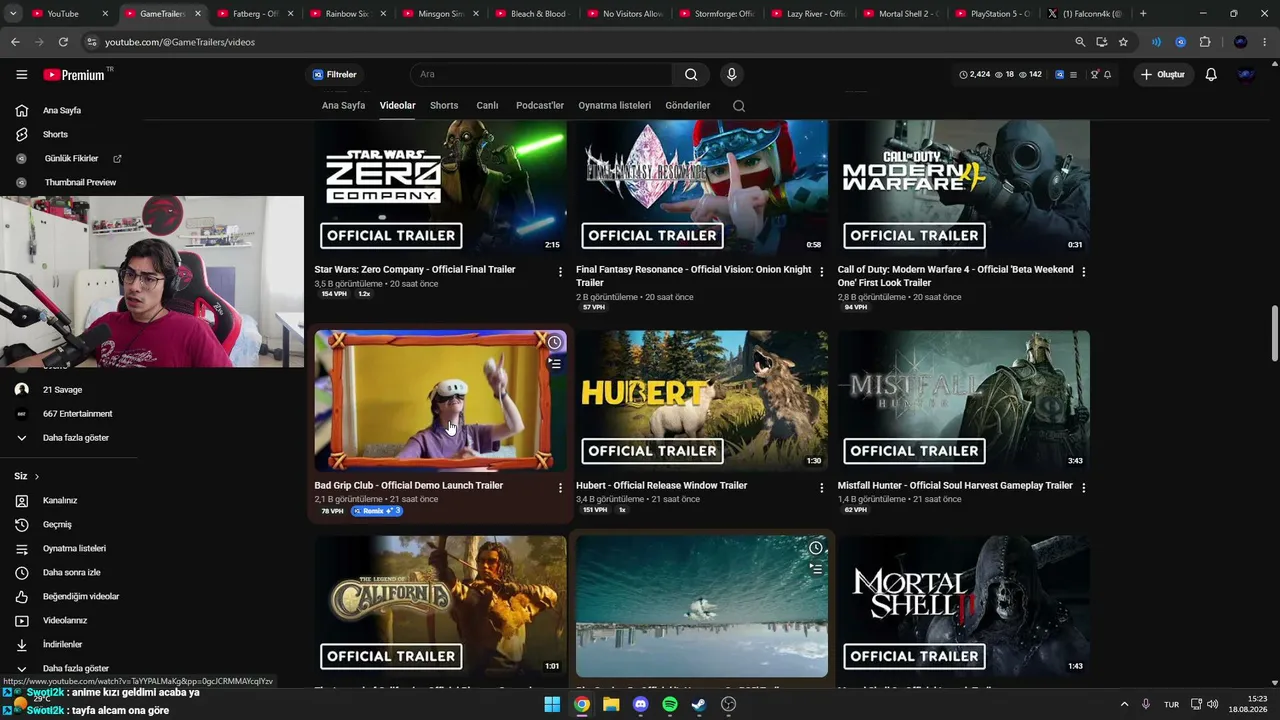The image size is (1280, 720).
Task: Start voice search with the microphone icon
Action: point(732,75)
